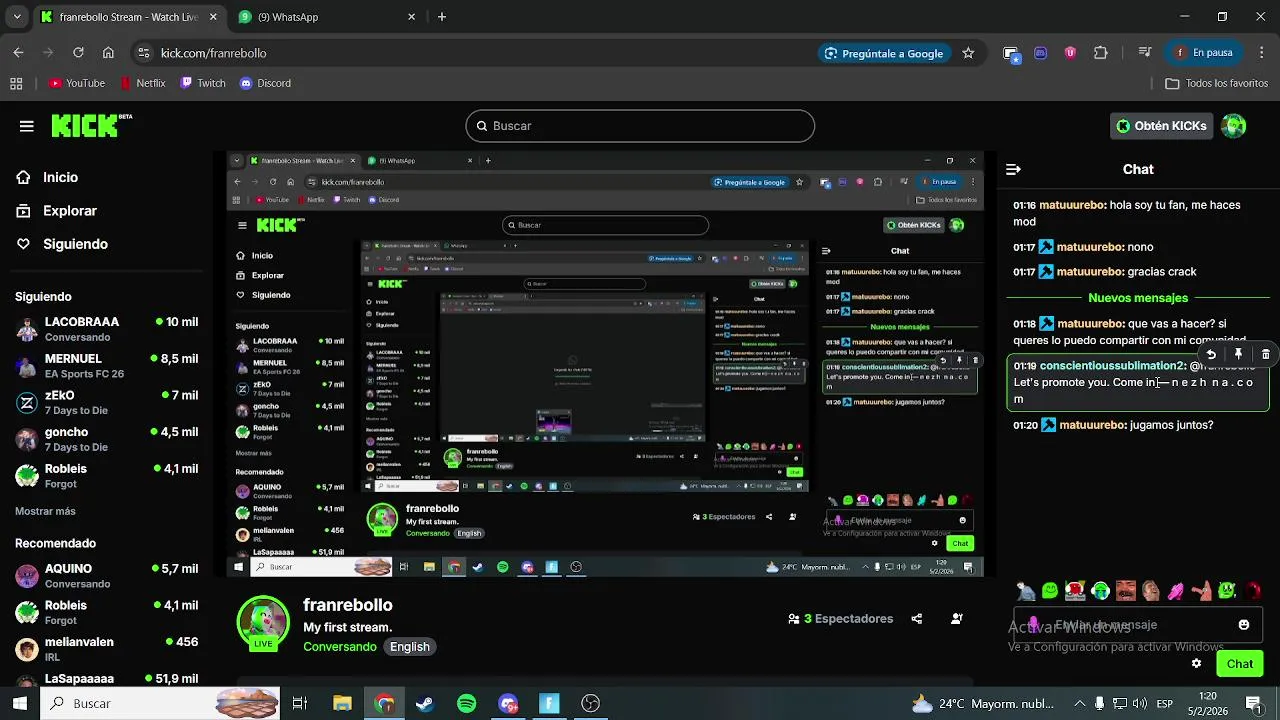Open the Siguiendo sidebar link

(62, 244)
